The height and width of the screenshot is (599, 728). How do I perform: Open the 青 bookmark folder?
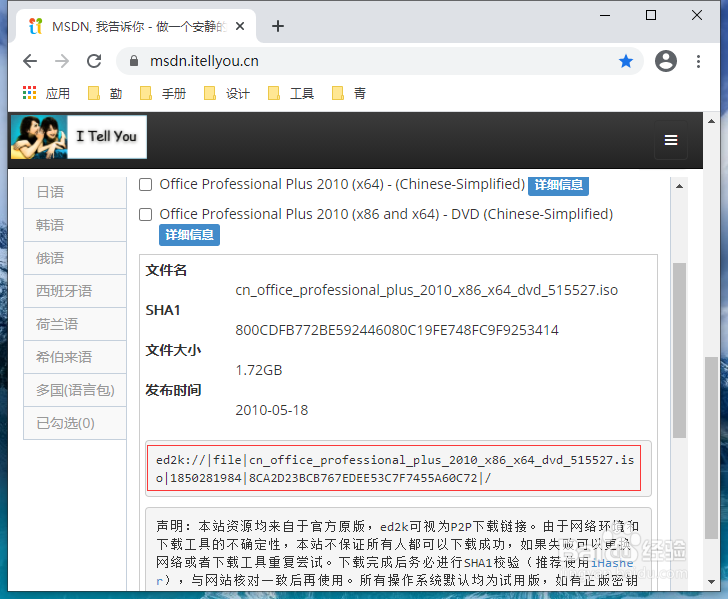pyautogui.click(x=349, y=93)
